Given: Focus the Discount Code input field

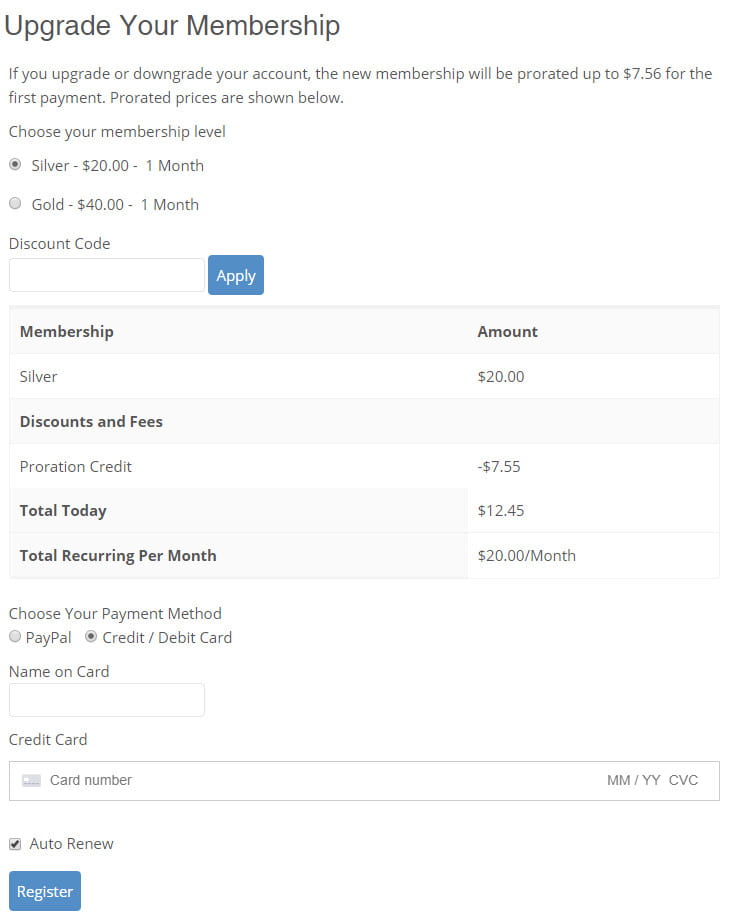Looking at the screenshot, I should [x=106, y=275].
